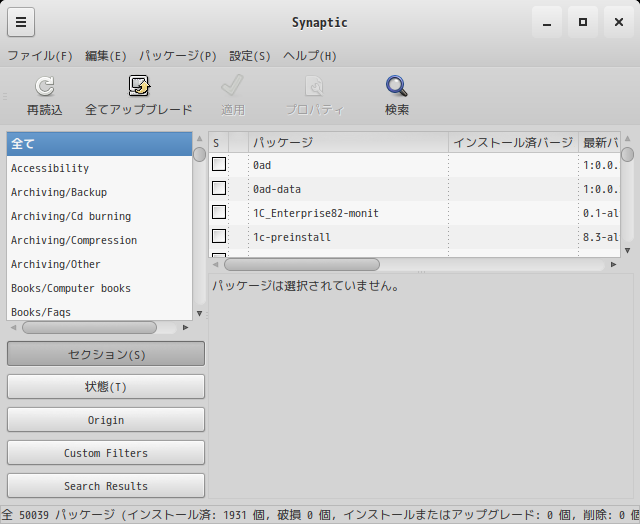Switch to the 状態(T) filter view
Image resolution: width=640 pixels, height=524 pixels.
106,386
